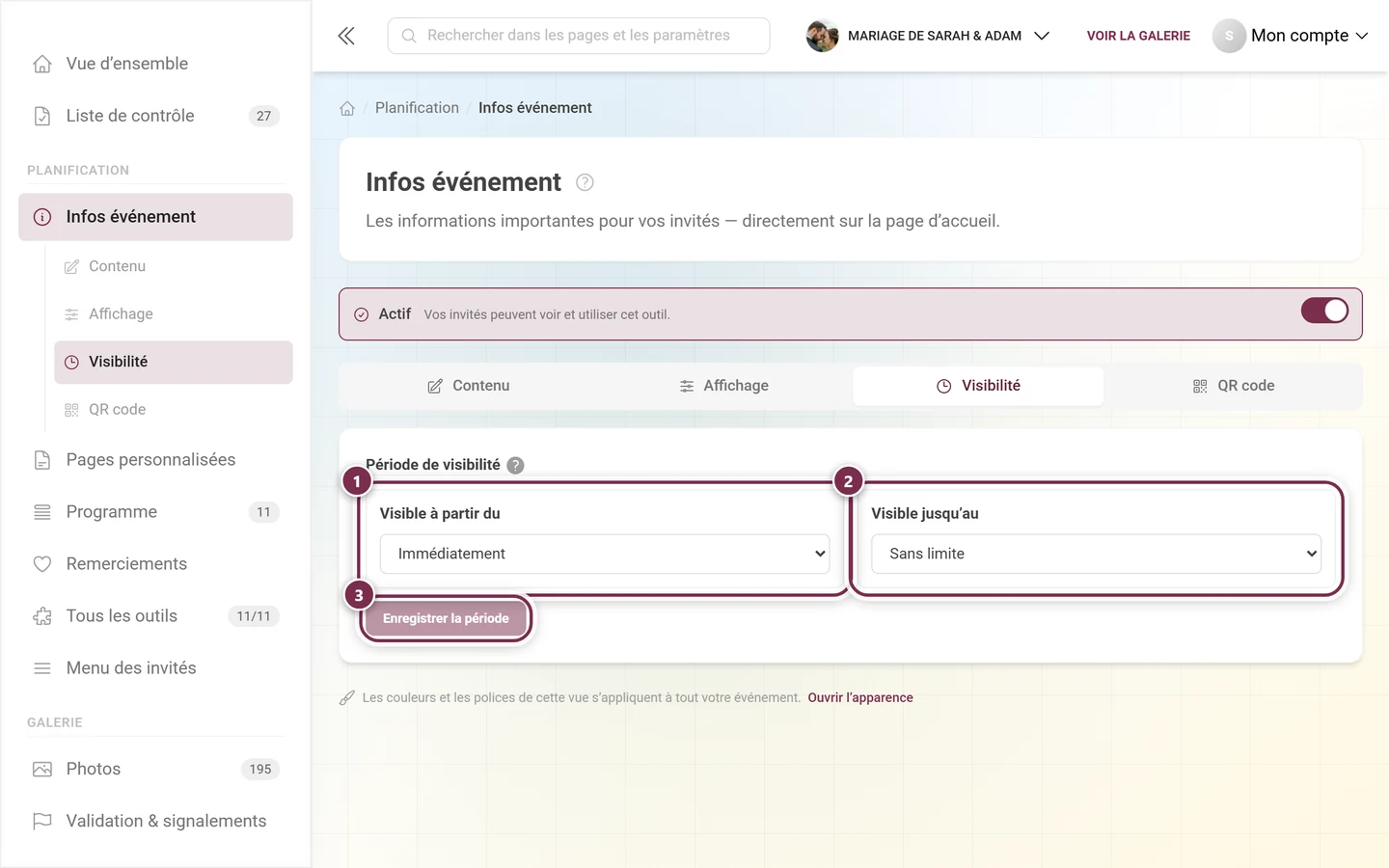Image resolution: width=1389 pixels, height=868 pixels.
Task: Click VOIR LA GALERIE link
Action: tap(1138, 36)
